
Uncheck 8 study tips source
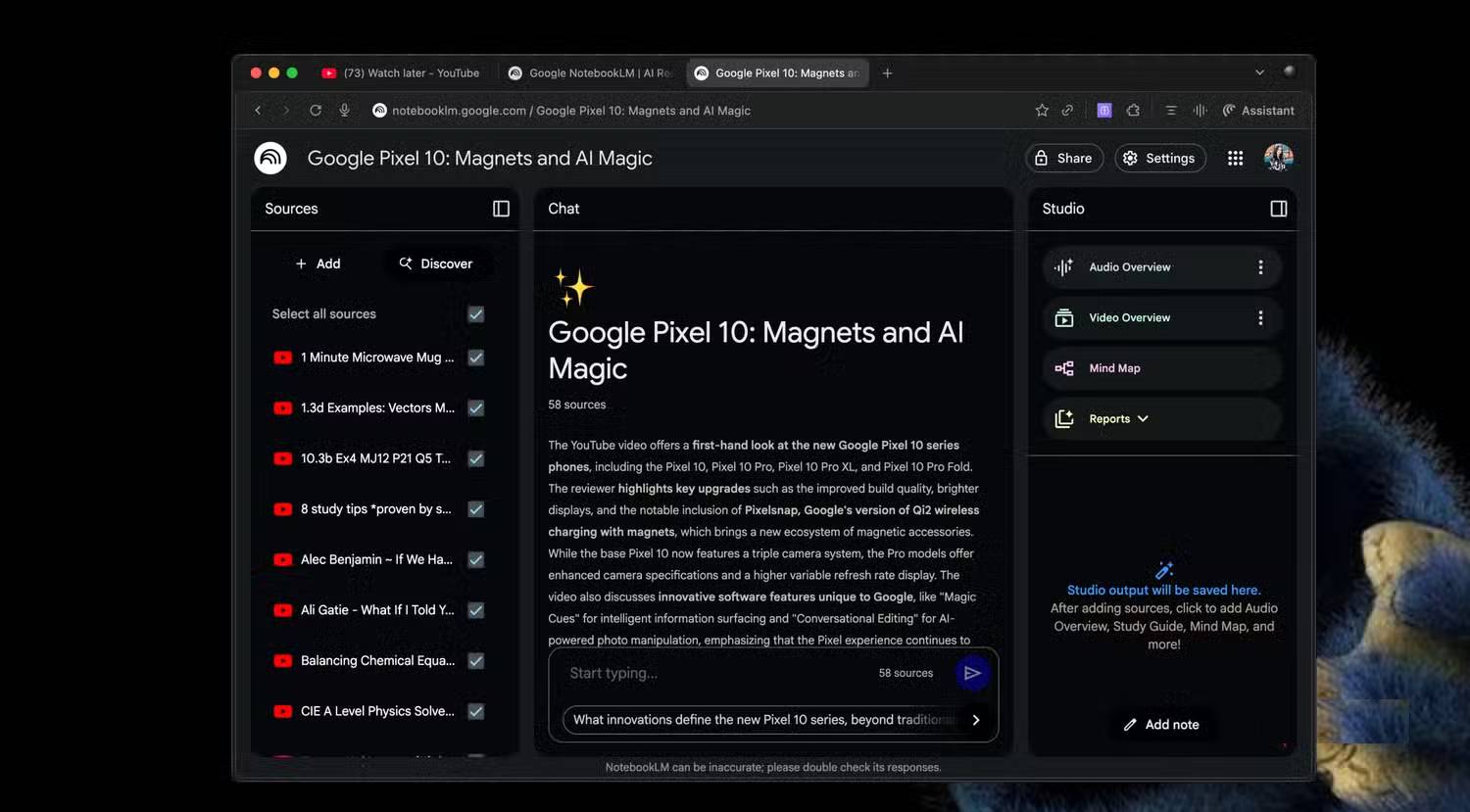476,509
